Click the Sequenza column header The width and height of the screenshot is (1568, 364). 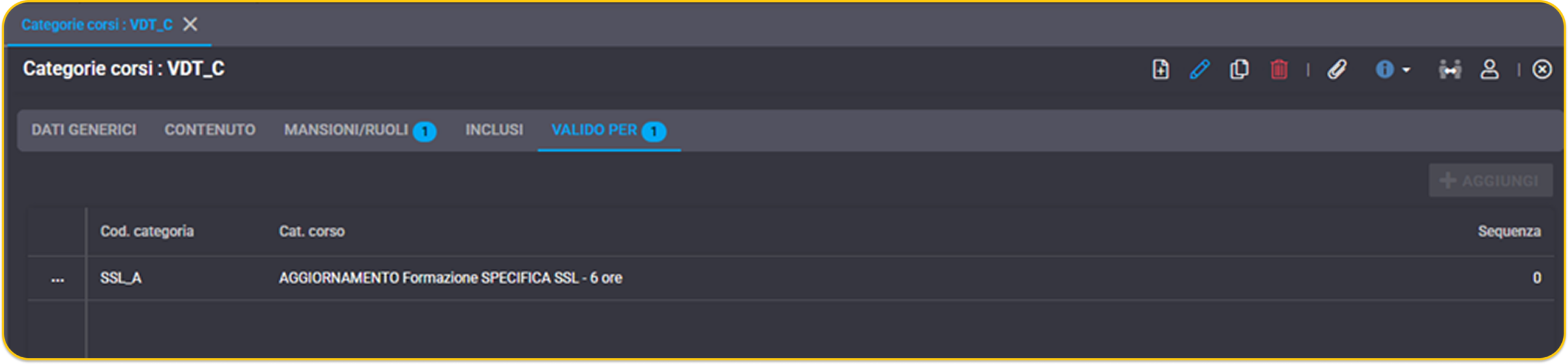(1509, 232)
